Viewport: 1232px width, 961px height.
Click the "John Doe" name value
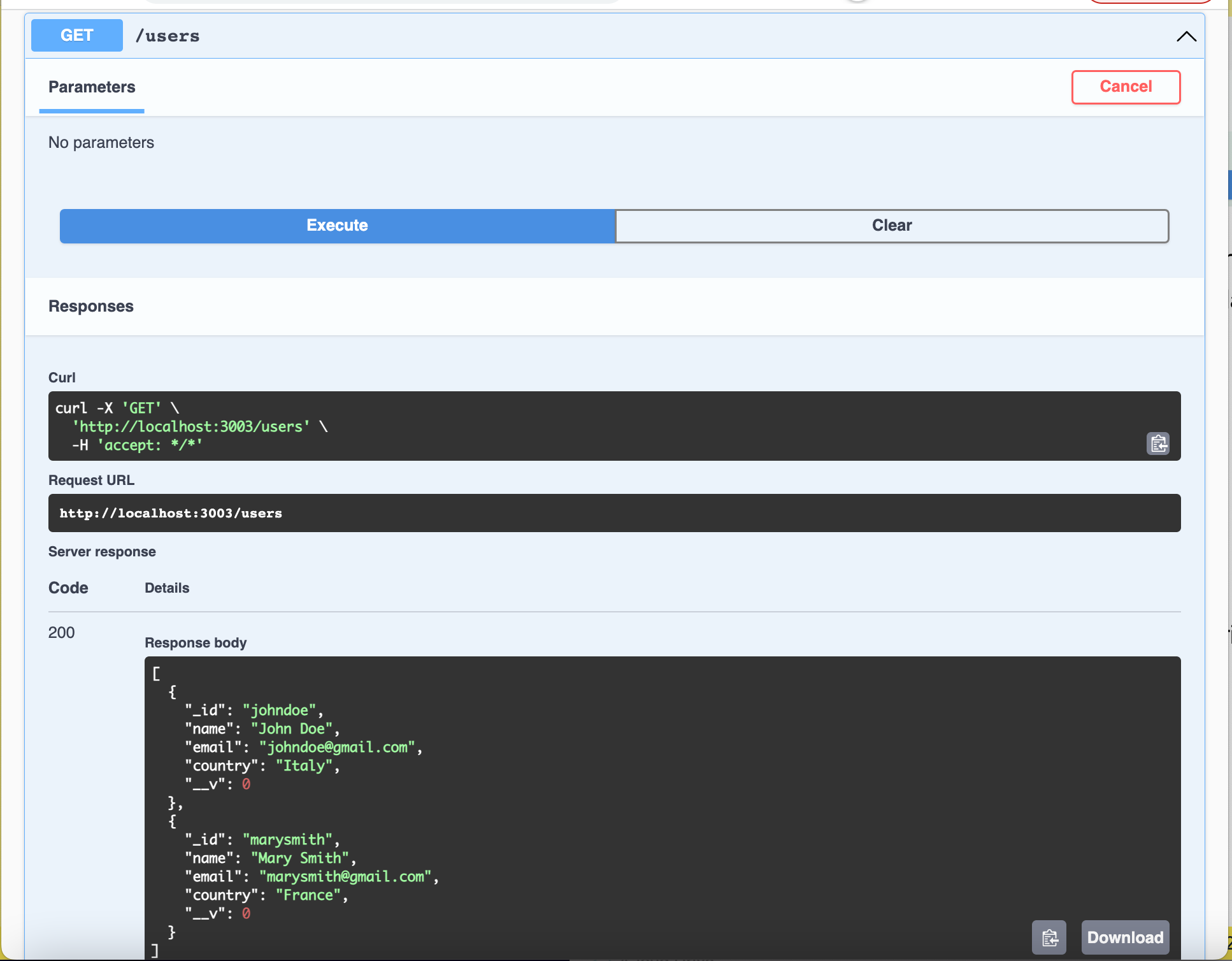point(292,728)
